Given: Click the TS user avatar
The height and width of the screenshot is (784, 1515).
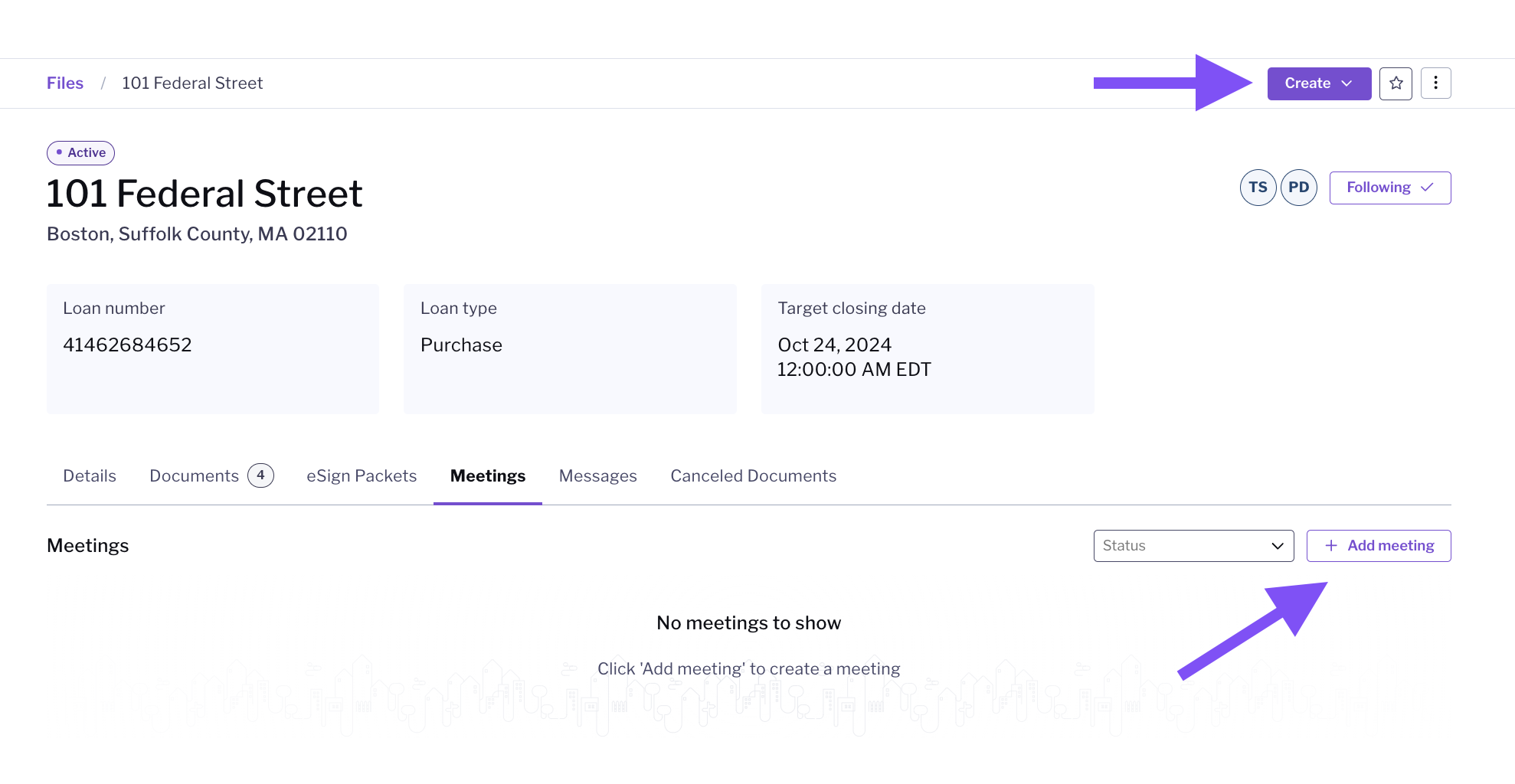Looking at the screenshot, I should (x=1258, y=188).
